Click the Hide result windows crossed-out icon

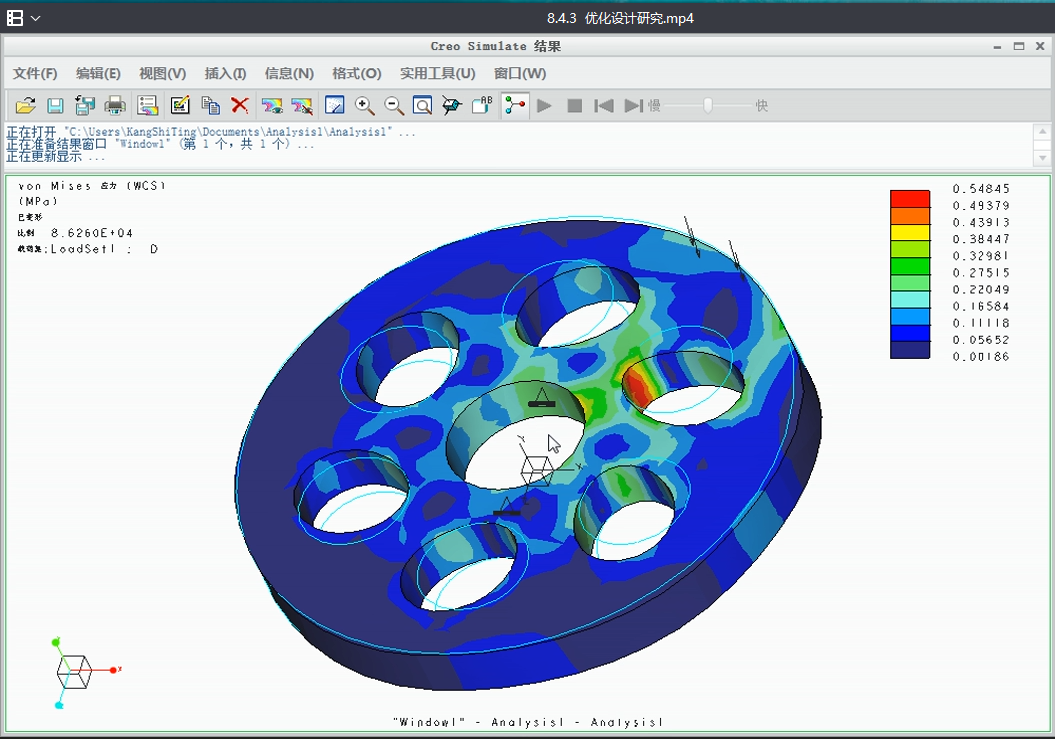302,106
